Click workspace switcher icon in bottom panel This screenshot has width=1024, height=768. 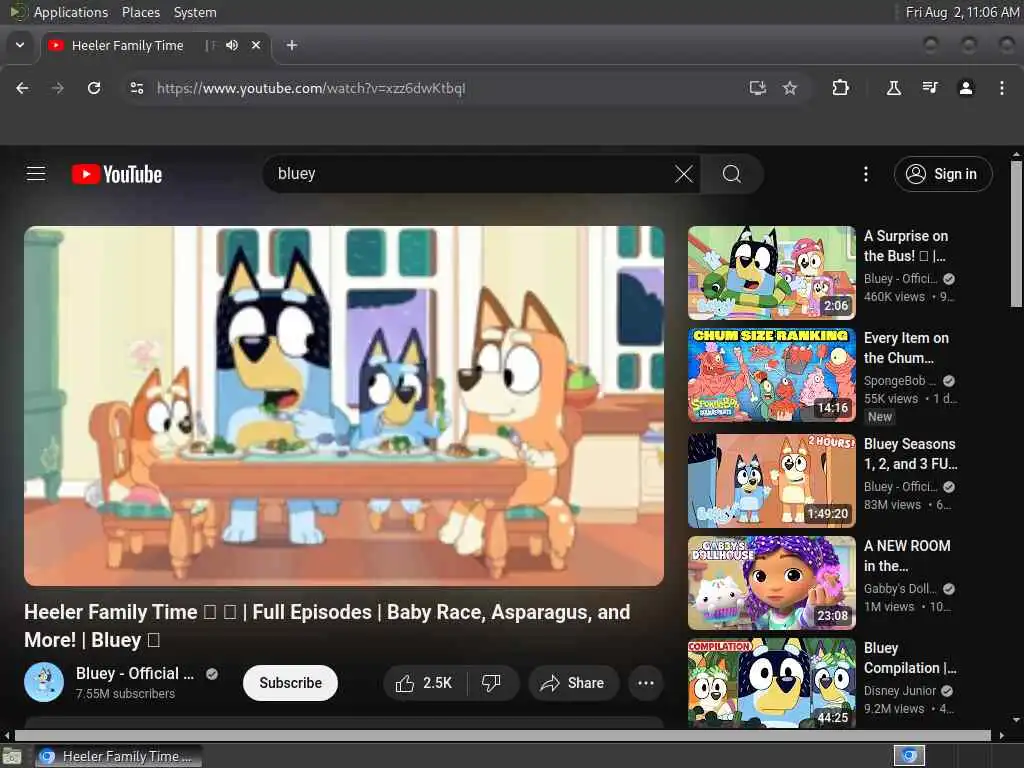click(909, 756)
